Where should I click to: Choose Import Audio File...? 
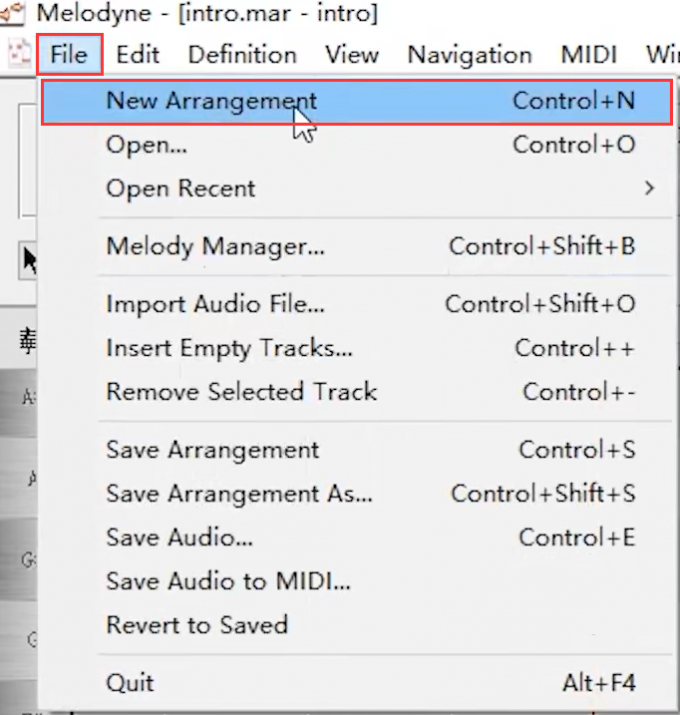(x=357, y=304)
